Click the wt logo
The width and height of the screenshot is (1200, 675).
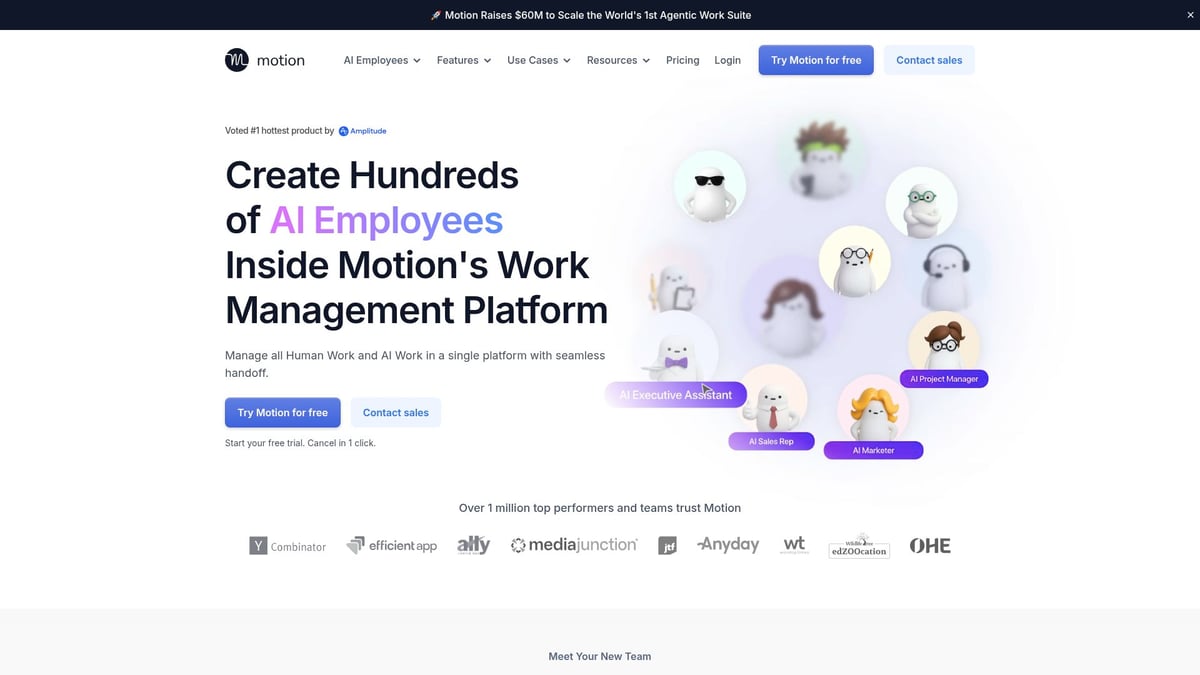click(794, 545)
